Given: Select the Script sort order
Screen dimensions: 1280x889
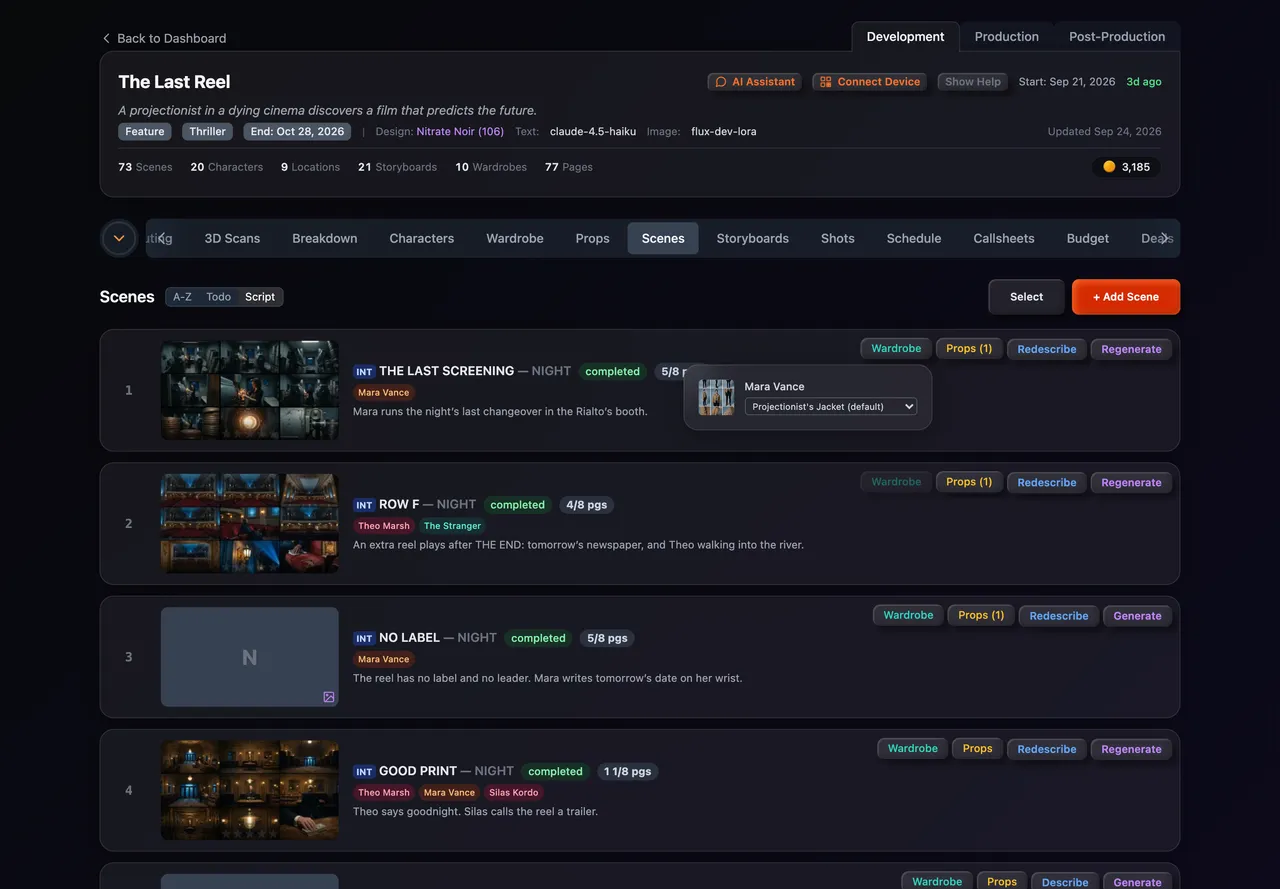Looking at the screenshot, I should (x=260, y=297).
